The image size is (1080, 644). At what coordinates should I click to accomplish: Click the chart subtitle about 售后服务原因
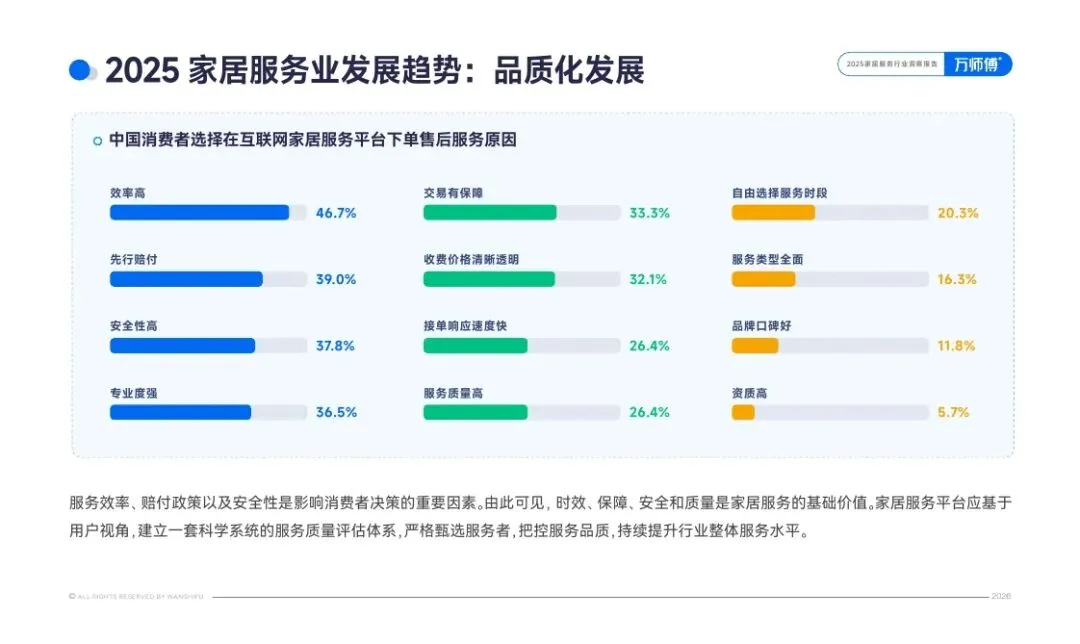click(x=313, y=140)
